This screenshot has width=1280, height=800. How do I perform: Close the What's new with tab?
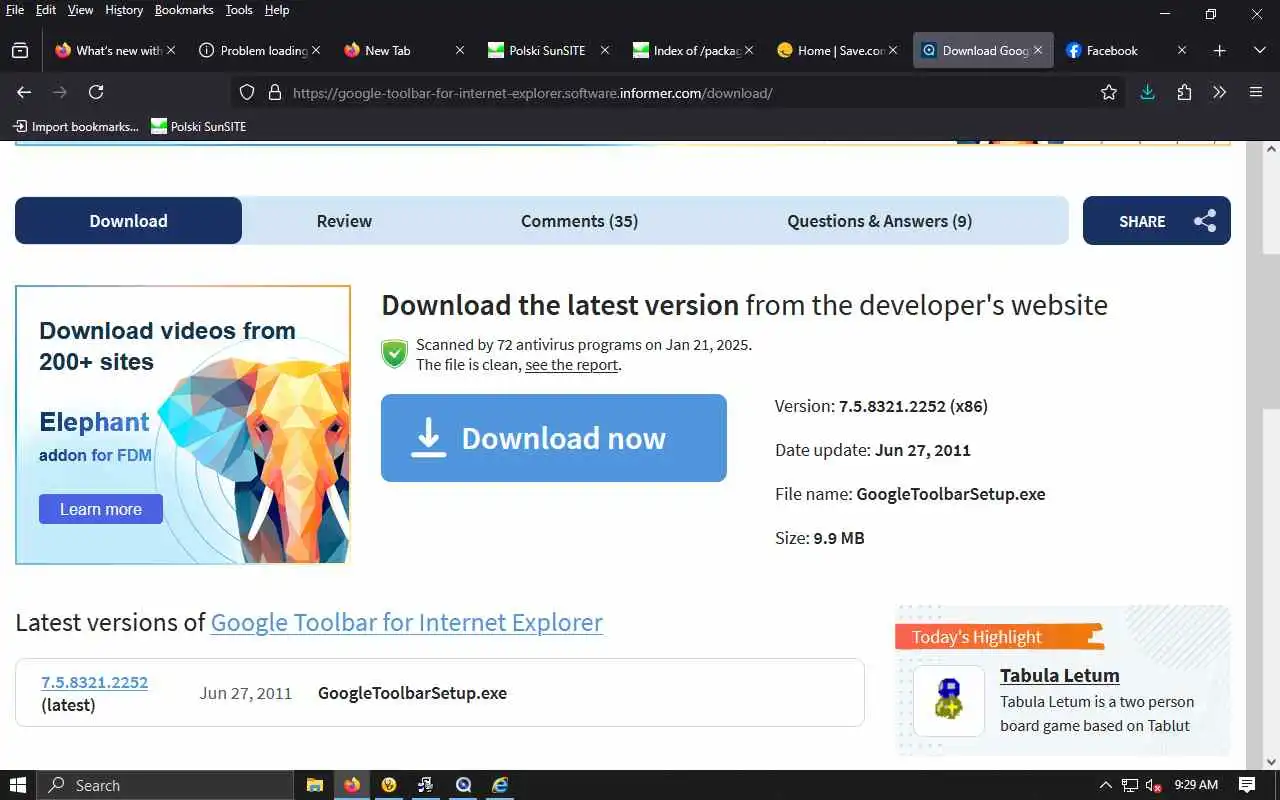click(x=171, y=50)
